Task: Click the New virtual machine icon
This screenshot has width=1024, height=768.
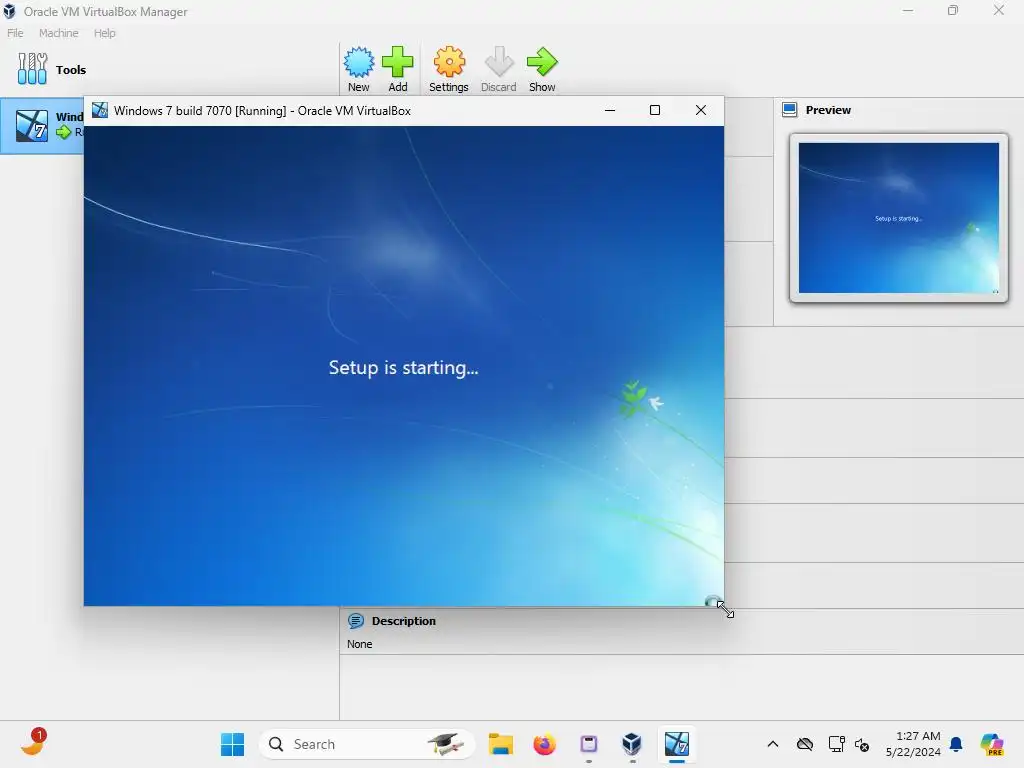Action: click(359, 63)
